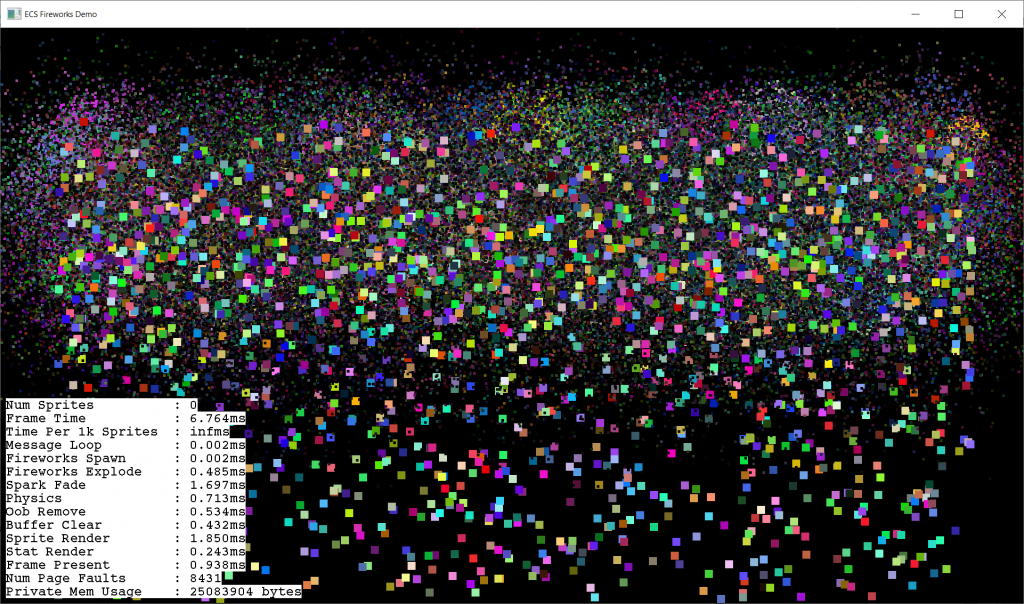Screen dimensions: 1024x604
Task: Select the Spark Fade 1.697ms line
Action: point(125,485)
